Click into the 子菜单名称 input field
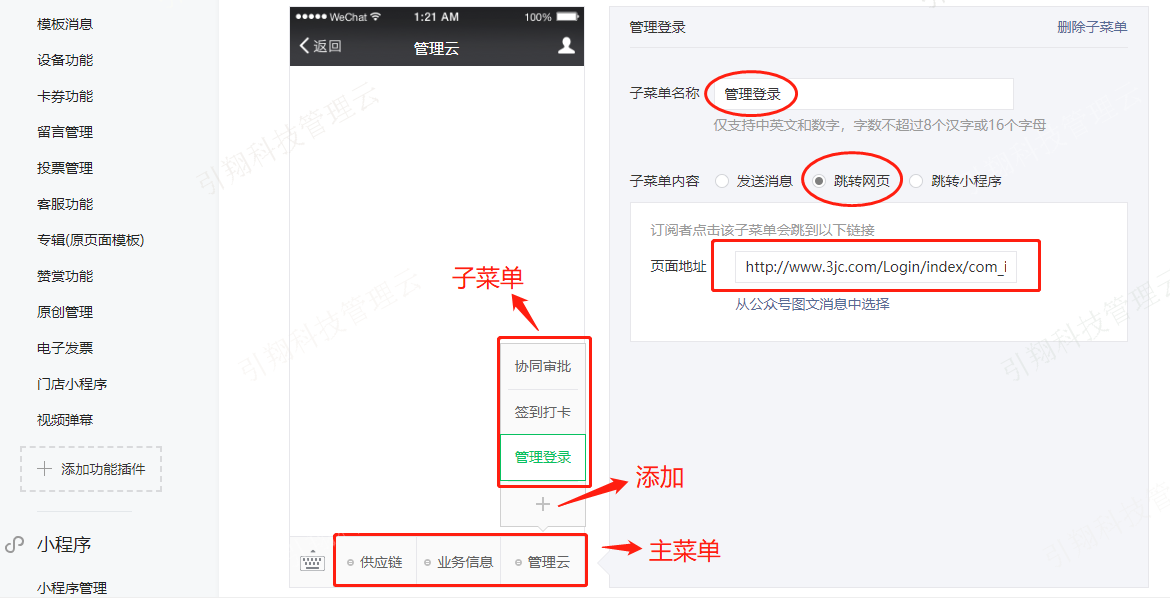The height and width of the screenshot is (600, 1170). (863, 94)
